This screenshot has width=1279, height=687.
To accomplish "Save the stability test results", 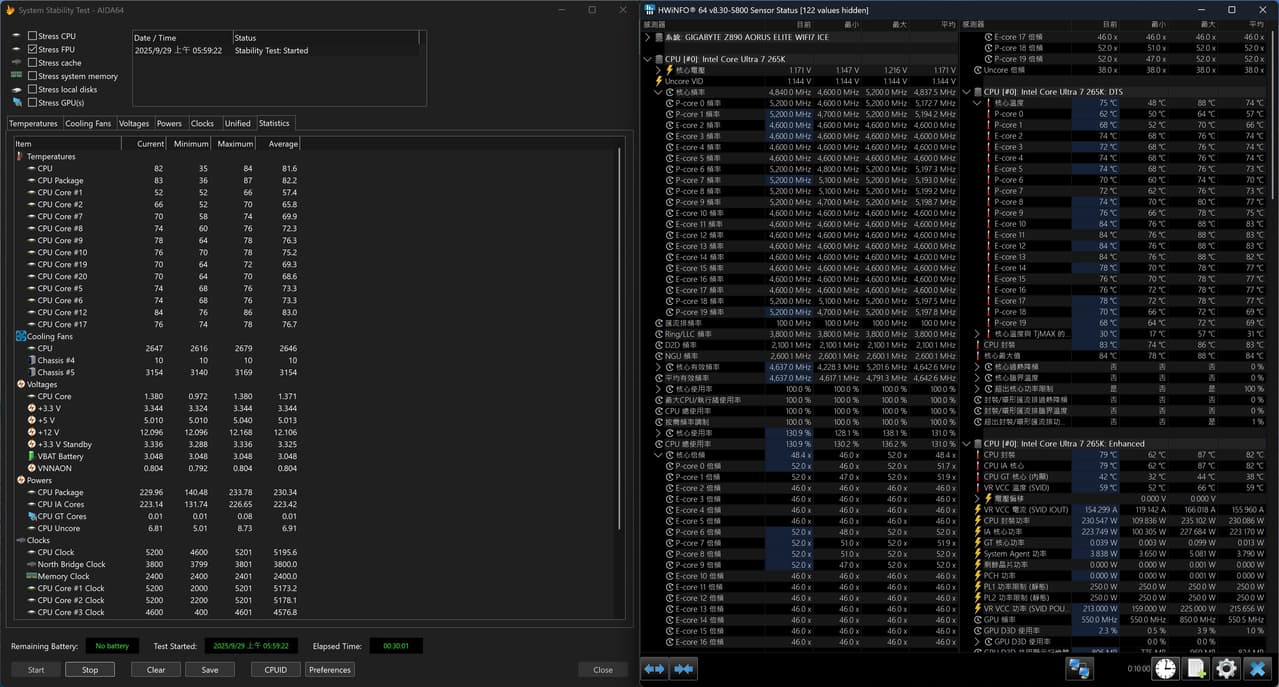I will pyautogui.click(x=210, y=670).
